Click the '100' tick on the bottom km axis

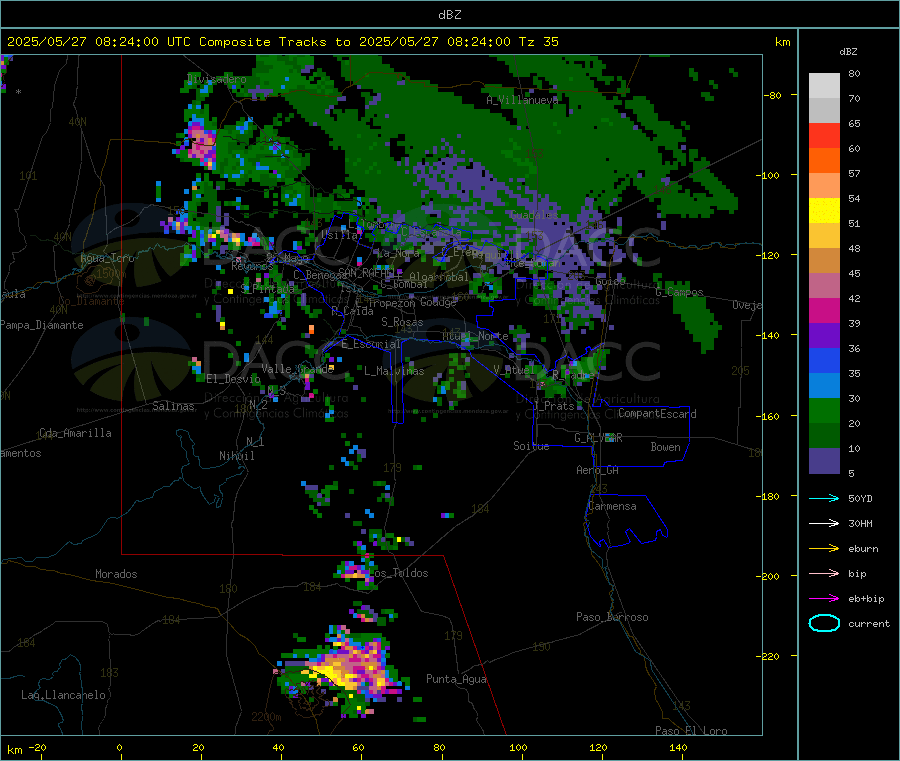click(518, 747)
